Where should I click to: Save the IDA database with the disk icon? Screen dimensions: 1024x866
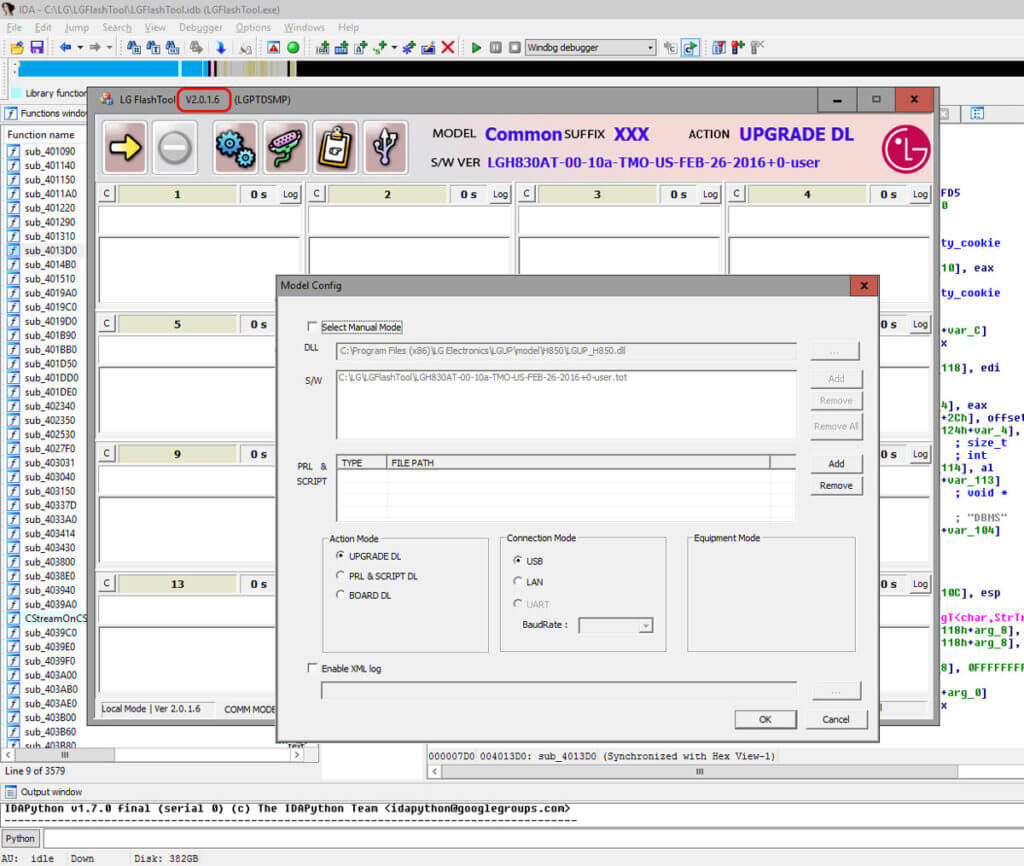37,46
